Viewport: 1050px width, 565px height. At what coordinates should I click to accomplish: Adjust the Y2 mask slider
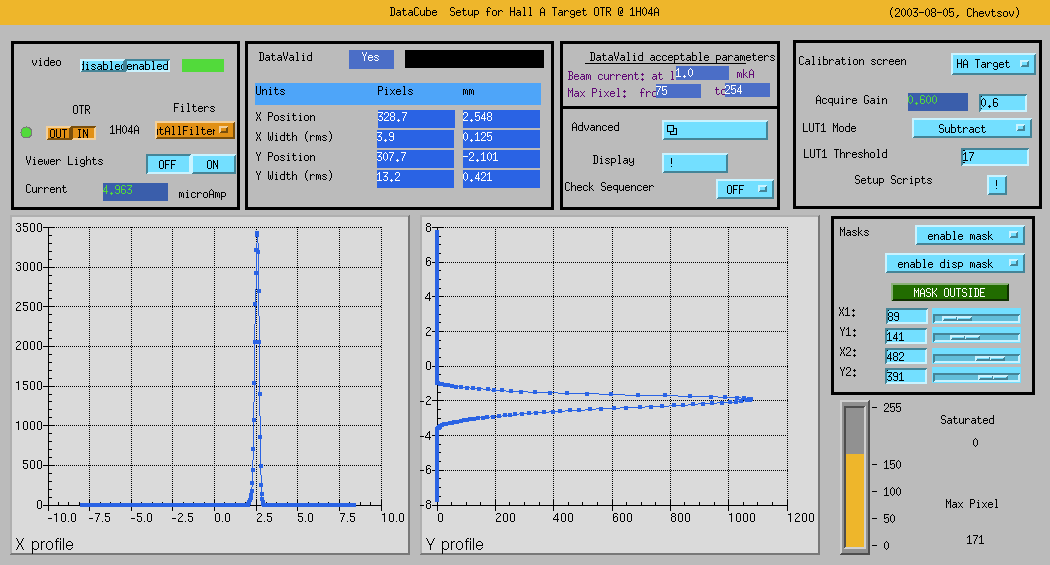coord(976,377)
